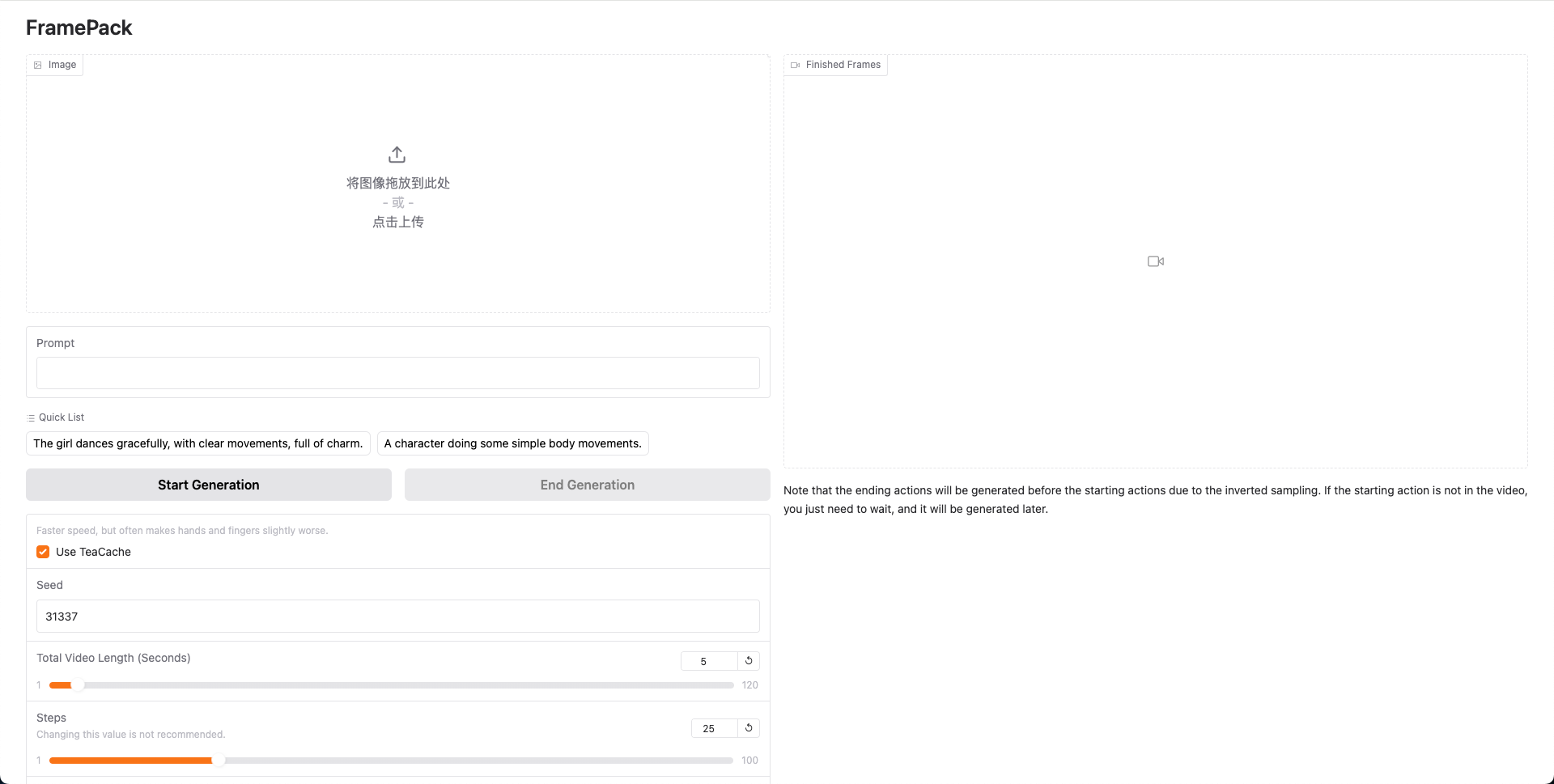Click the Steps slider handle
Screen dimensions: 1554x784
[218, 761]
